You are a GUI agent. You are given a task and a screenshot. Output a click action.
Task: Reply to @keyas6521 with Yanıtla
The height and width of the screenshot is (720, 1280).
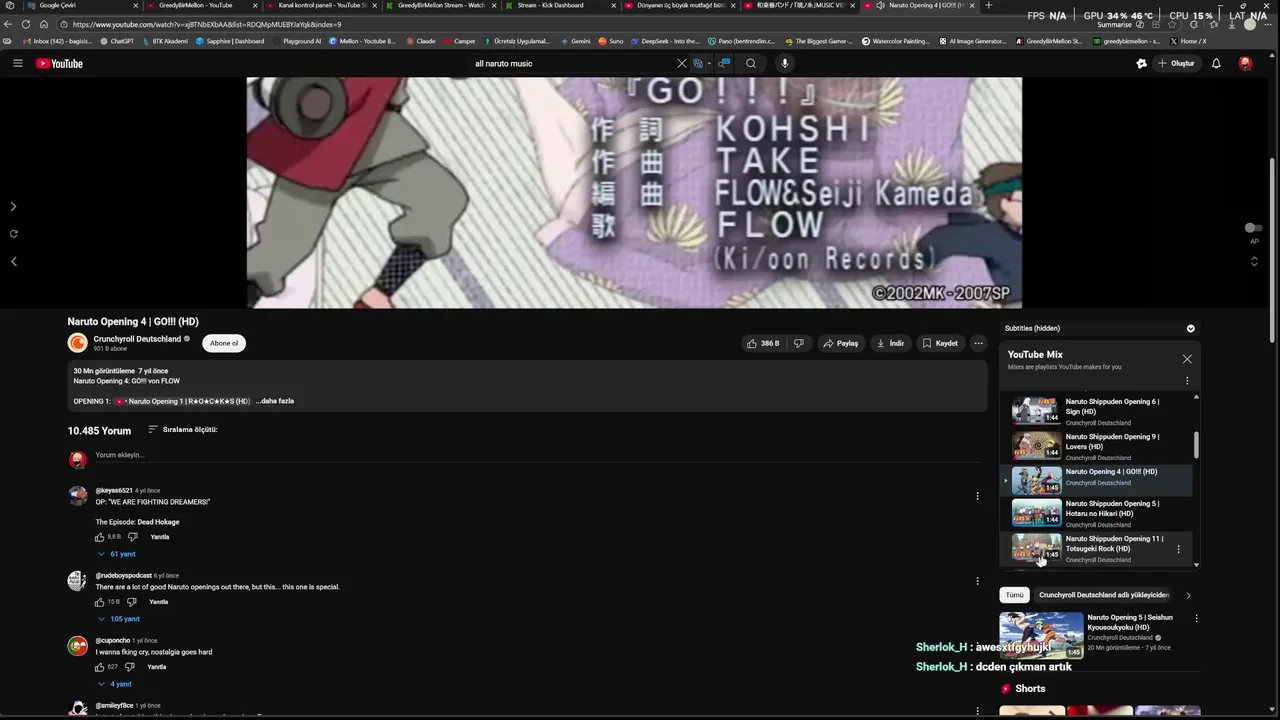(160, 537)
